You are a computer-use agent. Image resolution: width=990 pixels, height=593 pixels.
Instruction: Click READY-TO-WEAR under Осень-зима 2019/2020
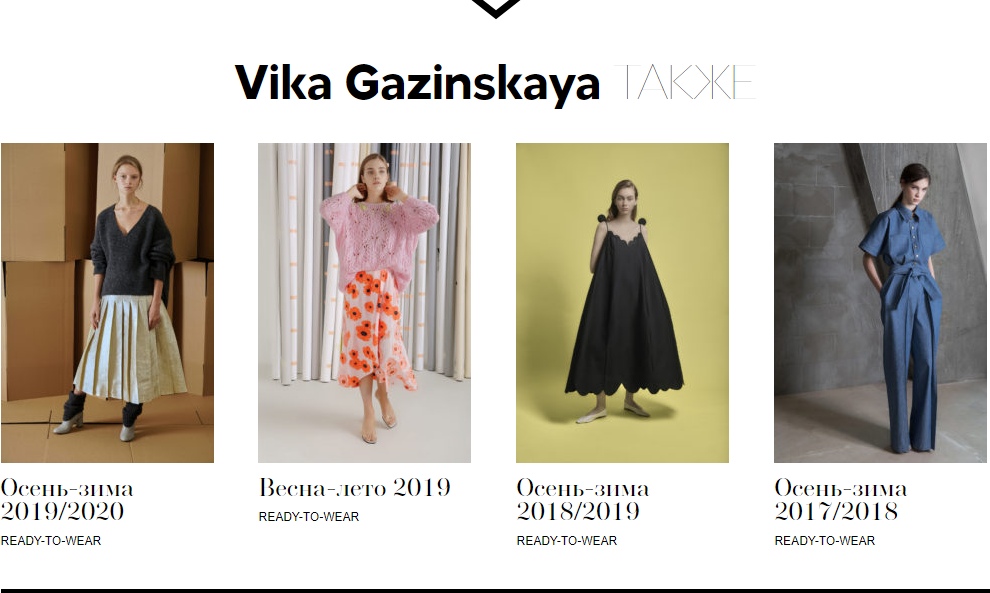pyautogui.click(x=51, y=541)
